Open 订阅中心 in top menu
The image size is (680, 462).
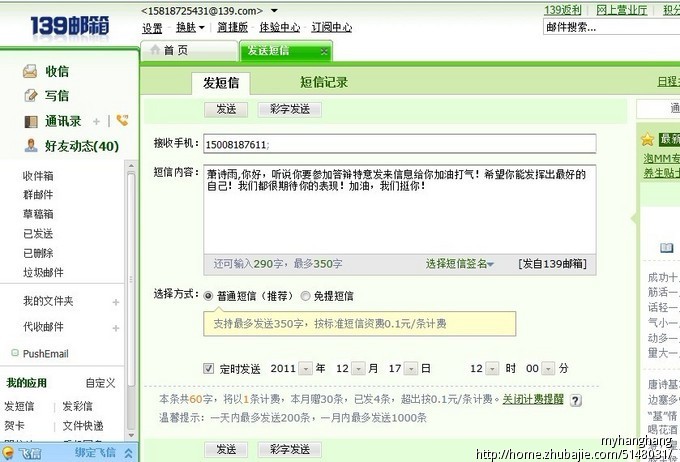(x=332, y=27)
